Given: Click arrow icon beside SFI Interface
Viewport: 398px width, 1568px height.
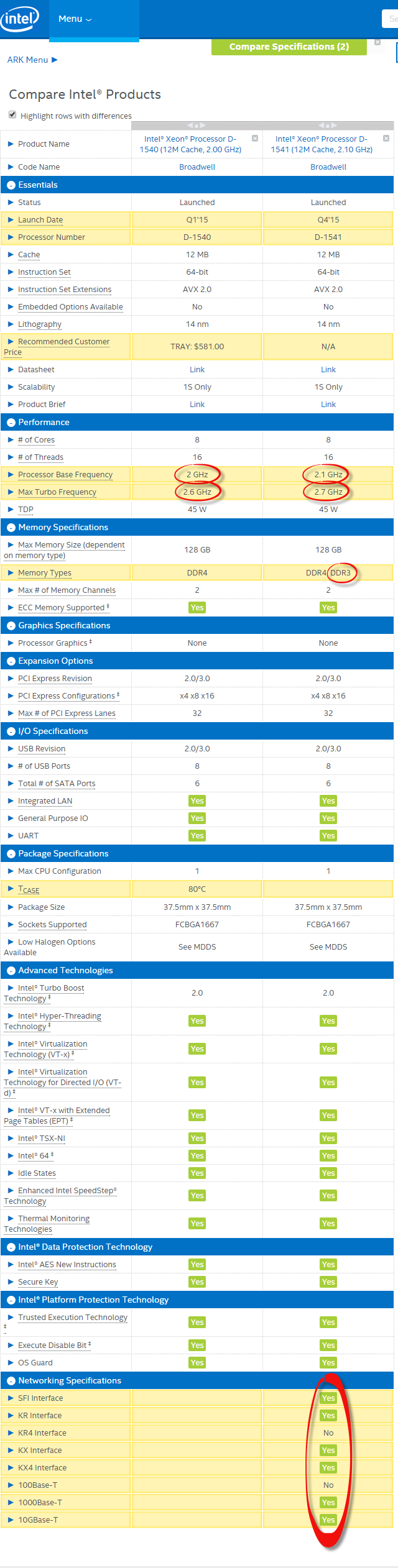Looking at the screenshot, I should click(x=11, y=1398).
